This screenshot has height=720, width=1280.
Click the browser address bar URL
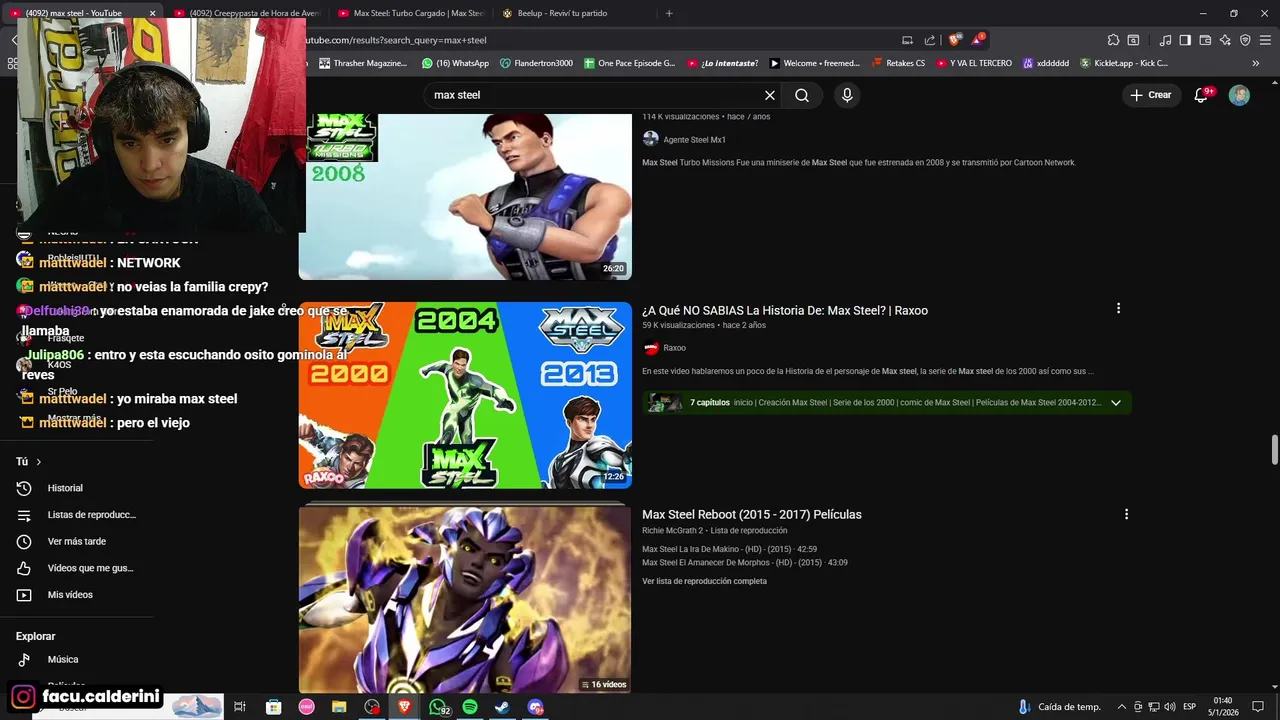[x=396, y=40]
